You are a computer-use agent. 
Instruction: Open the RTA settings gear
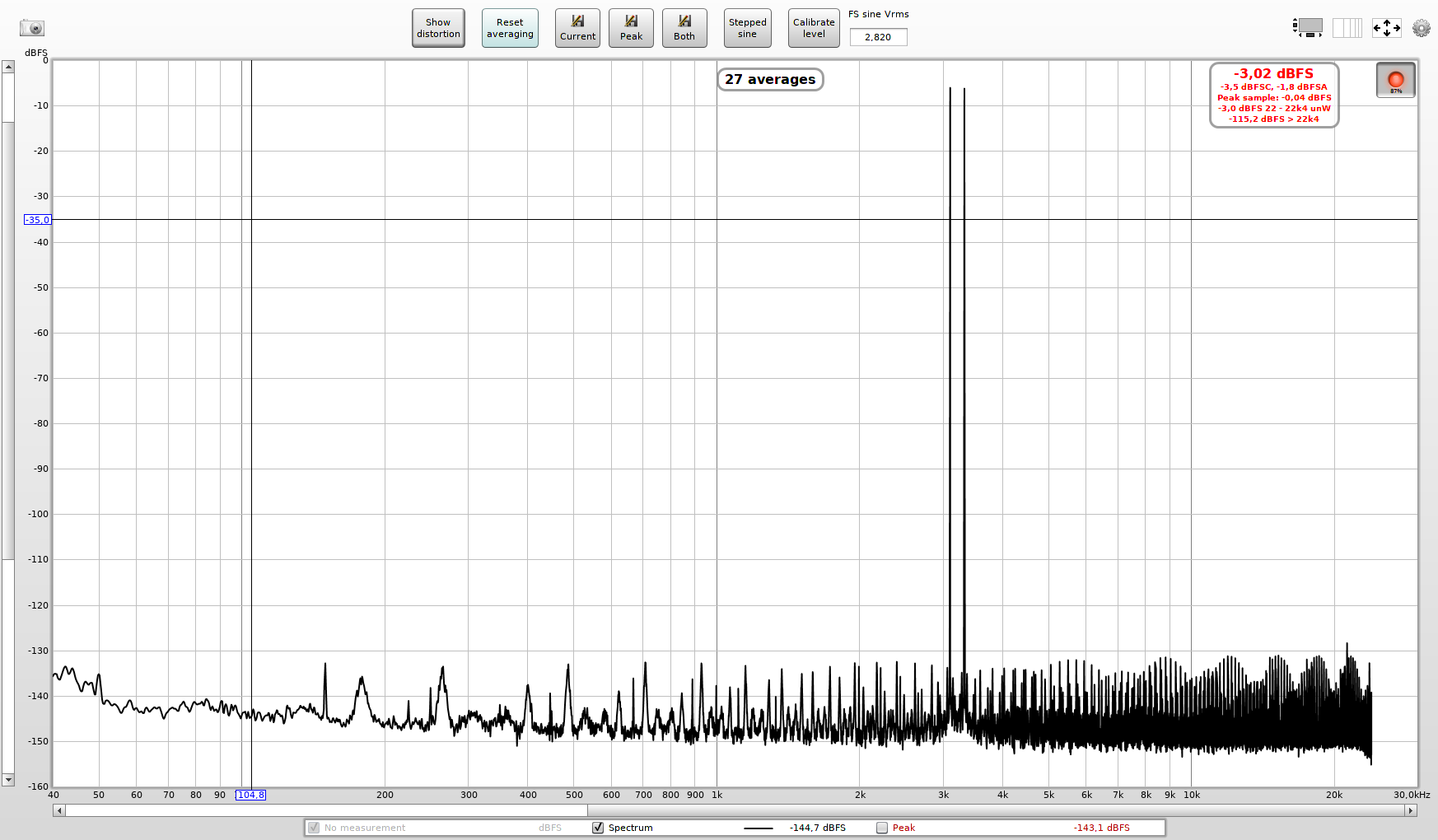(x=1422, y=28)
